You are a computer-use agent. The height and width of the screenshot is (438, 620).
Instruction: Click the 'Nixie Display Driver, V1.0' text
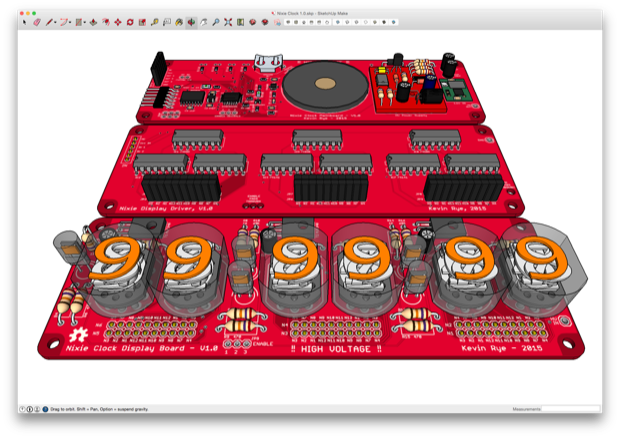(x=166, y=208)
